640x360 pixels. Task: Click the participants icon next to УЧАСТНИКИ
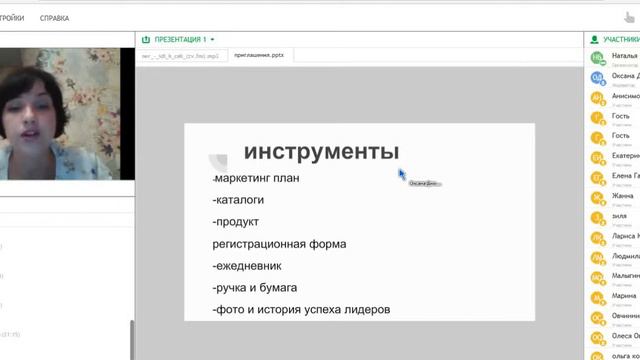(x=594, y=40)
